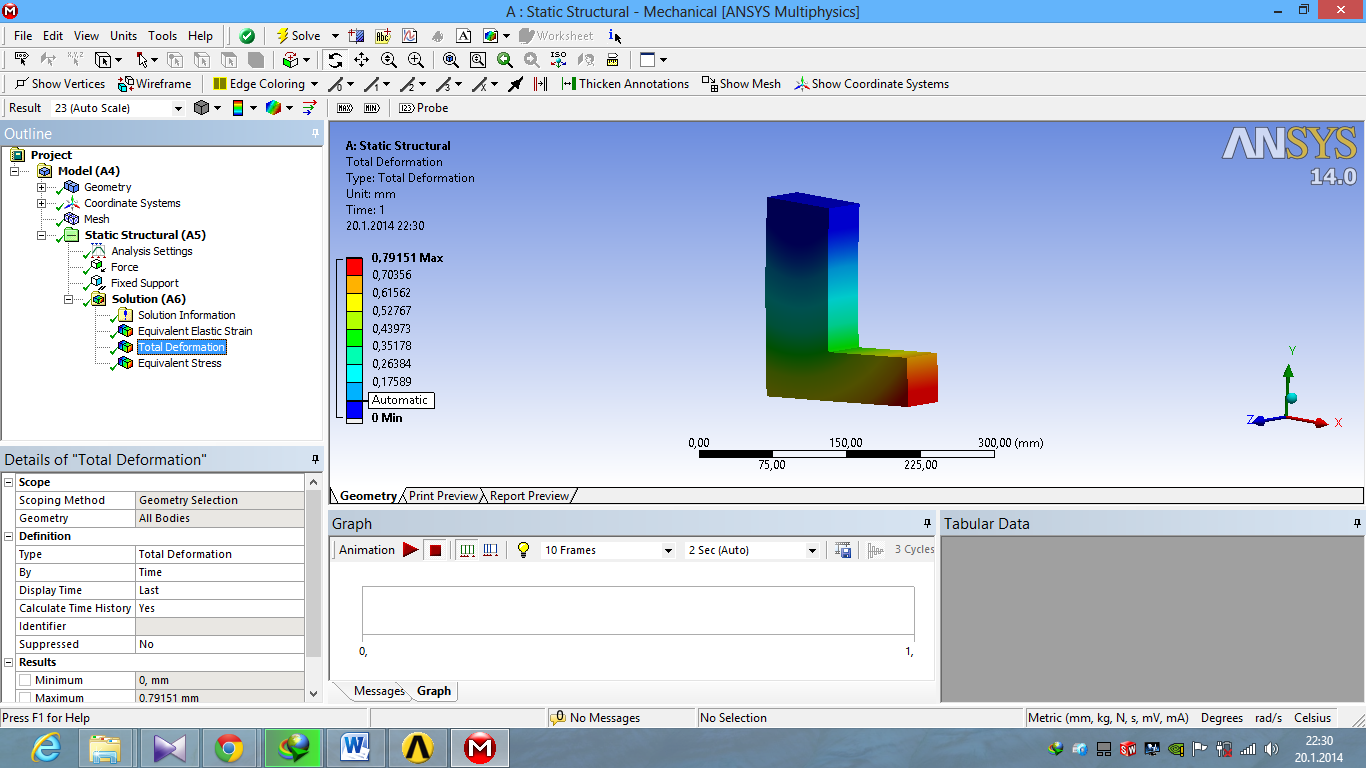Open the Chart tool icon
Screen dimensions: 1366x768
(x=409, y=36)
